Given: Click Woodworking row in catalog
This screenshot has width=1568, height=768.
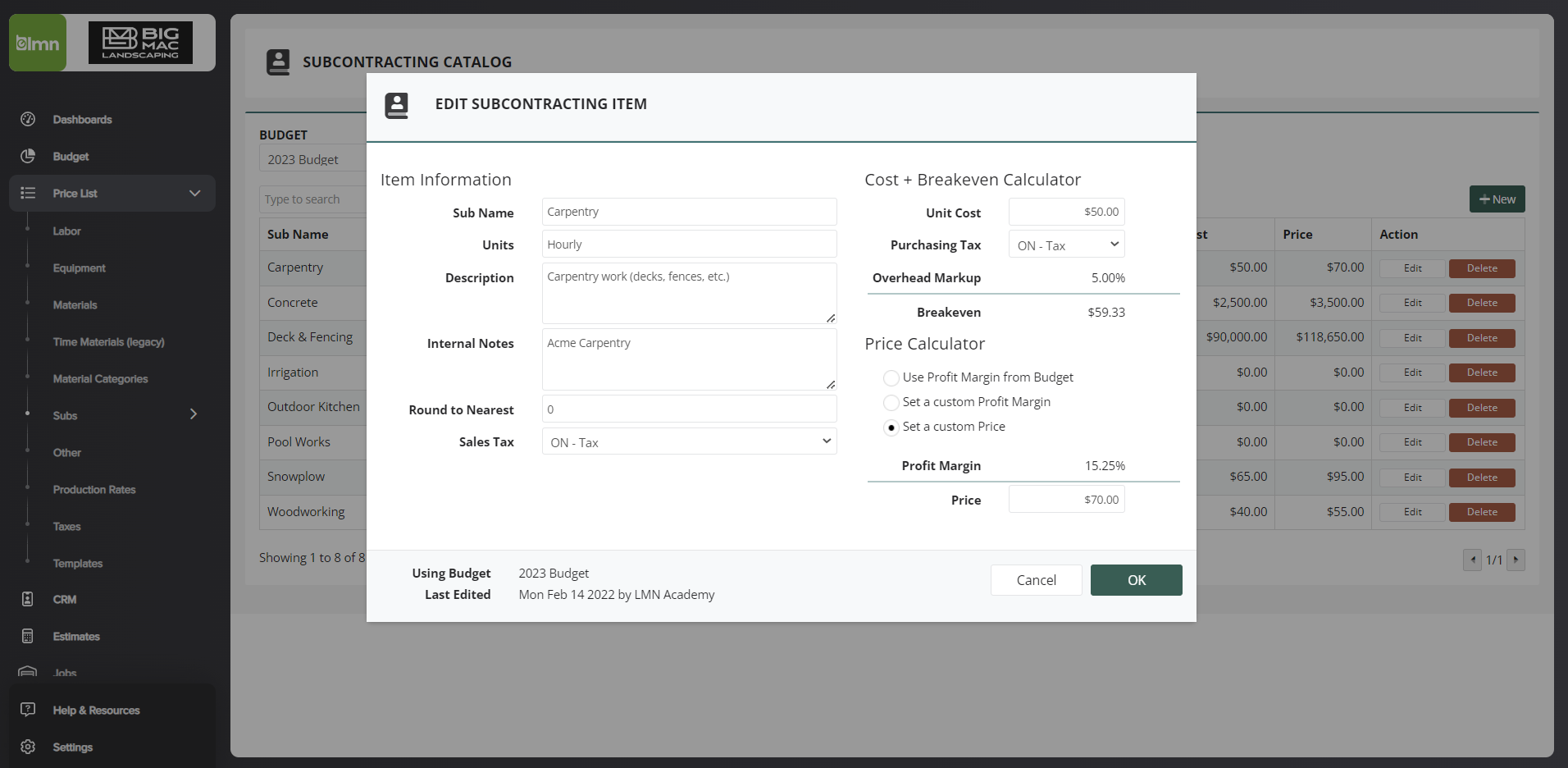Looking at the screenshot, I should click(306, 512).
